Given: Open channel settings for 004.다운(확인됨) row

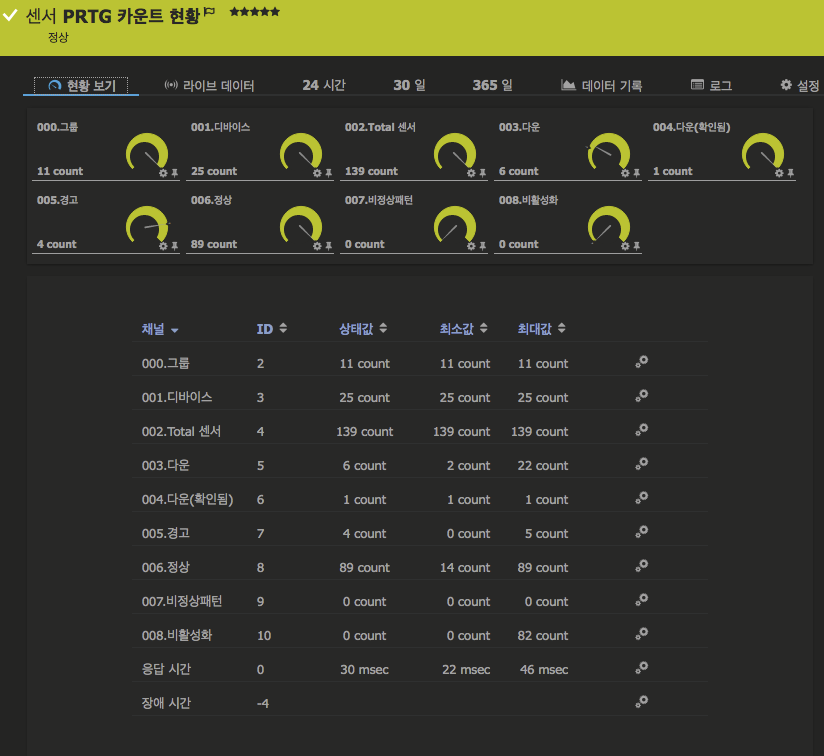Looking at the screenshot, I should tap(642, 498).
